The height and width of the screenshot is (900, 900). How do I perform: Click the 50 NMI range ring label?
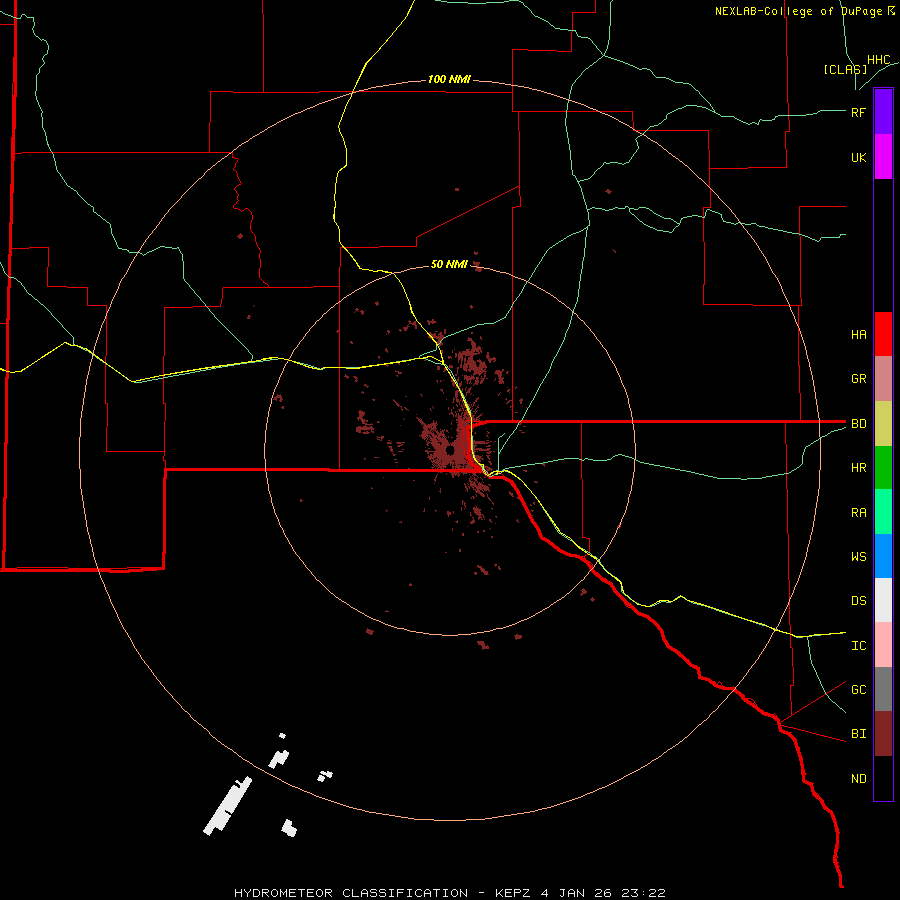click(x=449, y=264)
